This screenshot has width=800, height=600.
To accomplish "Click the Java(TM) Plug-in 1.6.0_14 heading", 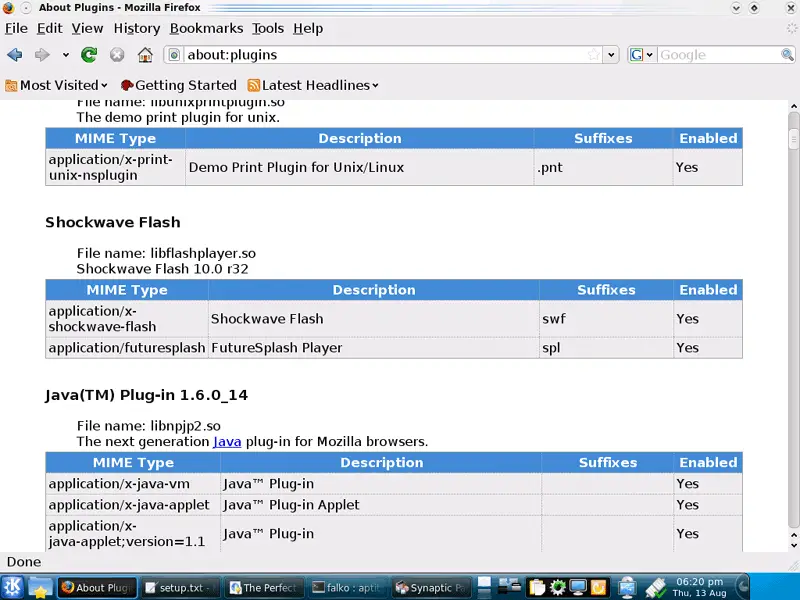I will [x=146, y=395].
